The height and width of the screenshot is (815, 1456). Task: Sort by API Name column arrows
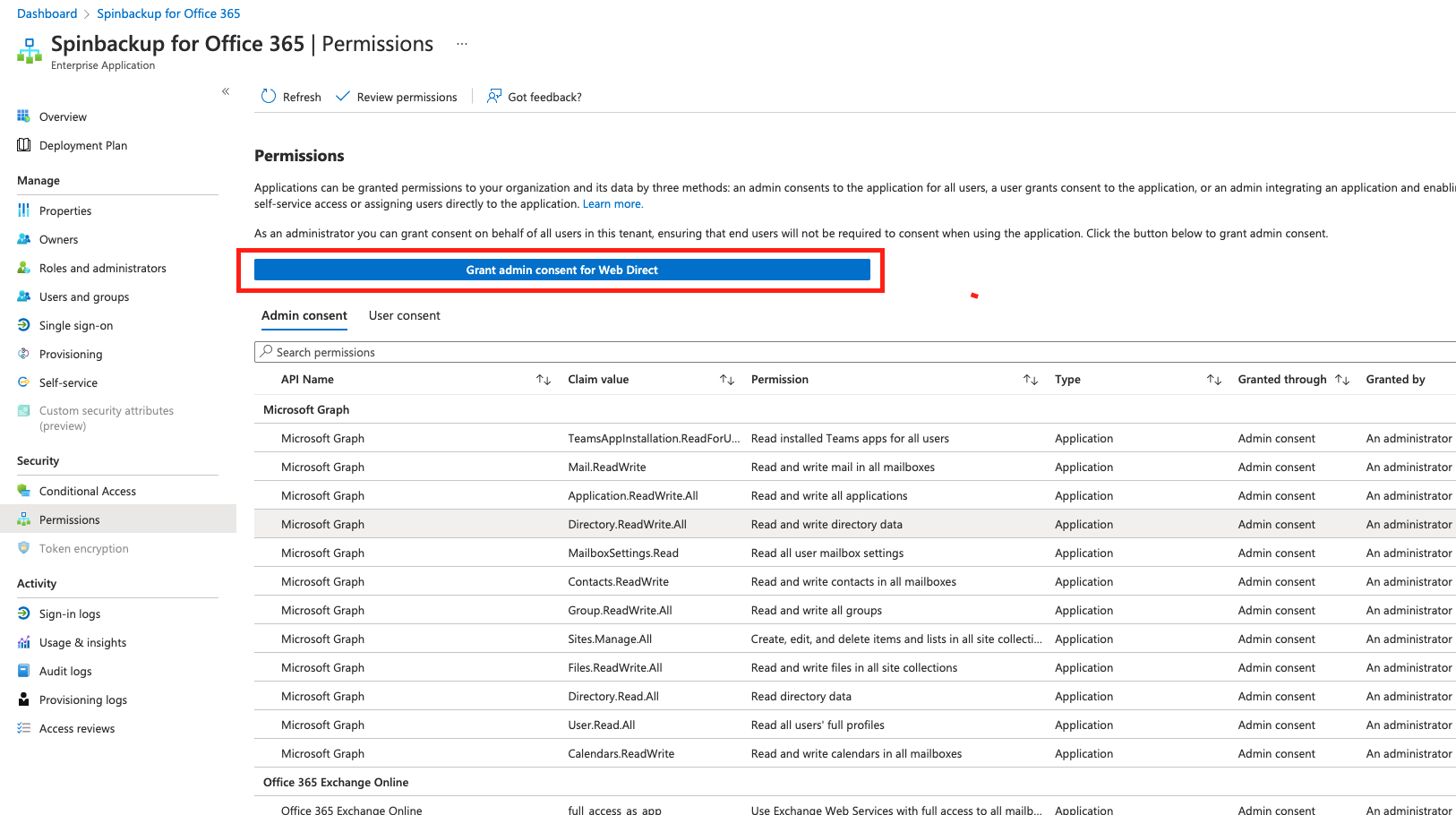point(544,380)
